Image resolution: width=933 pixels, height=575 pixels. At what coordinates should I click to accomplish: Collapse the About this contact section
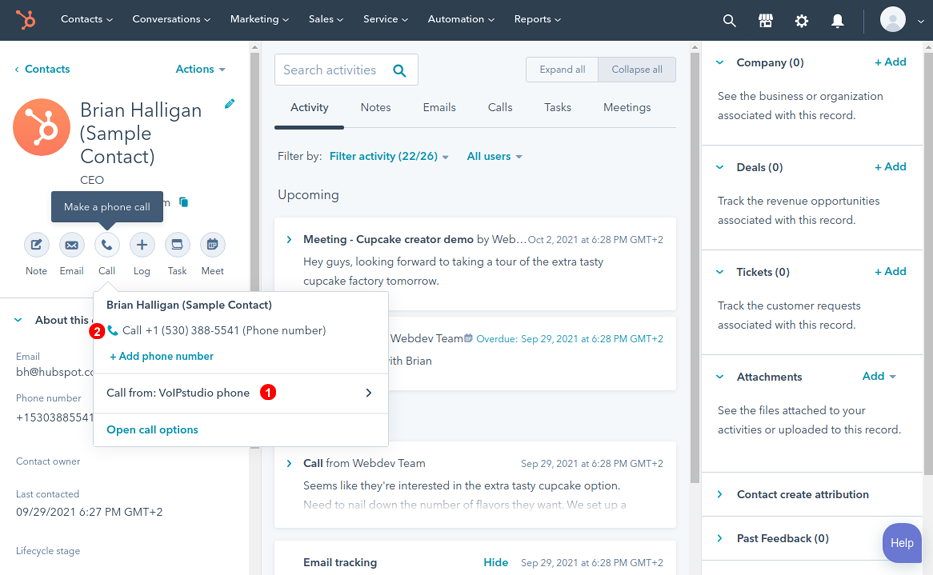point(18,320)
